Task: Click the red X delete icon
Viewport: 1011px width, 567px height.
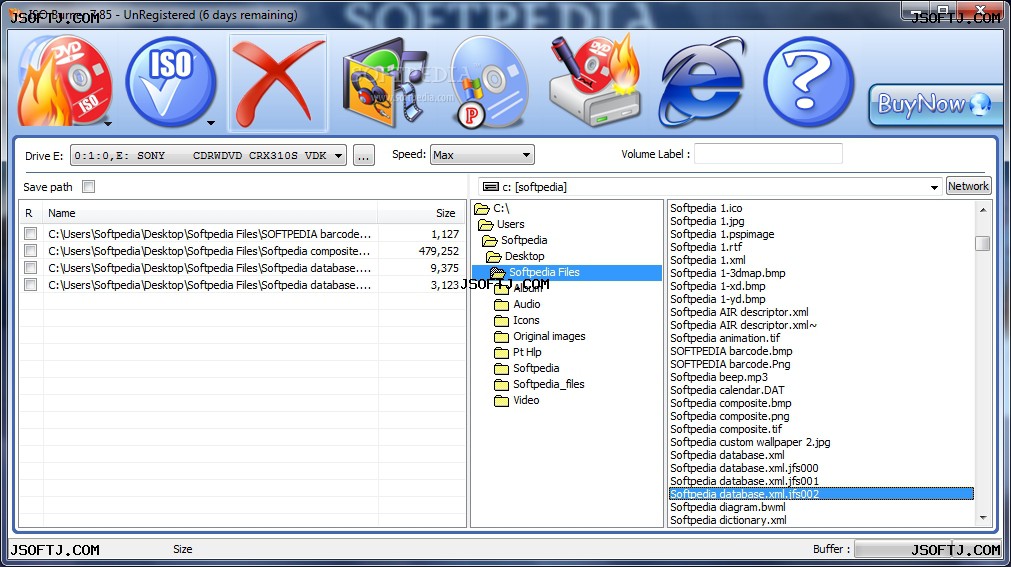Action: pos(278,83)
